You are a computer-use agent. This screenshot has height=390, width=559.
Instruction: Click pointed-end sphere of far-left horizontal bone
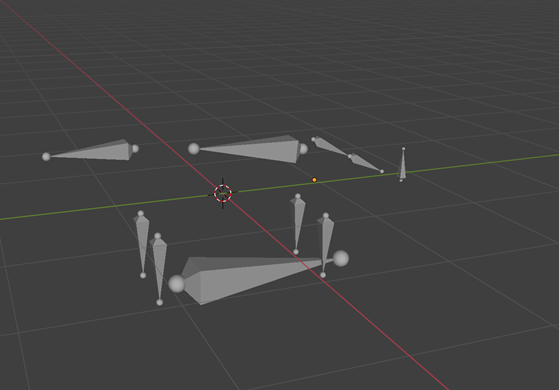click(46, 156)
